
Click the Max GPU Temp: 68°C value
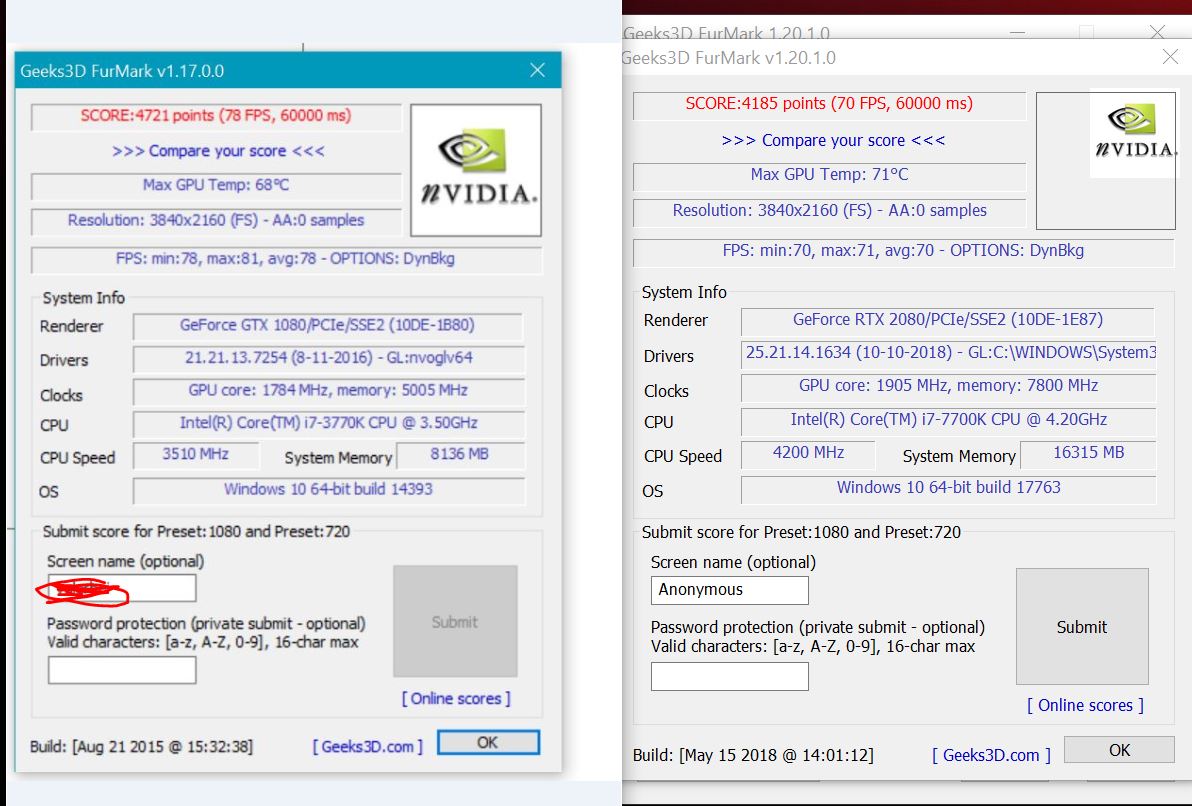click(x=216, y=185)
